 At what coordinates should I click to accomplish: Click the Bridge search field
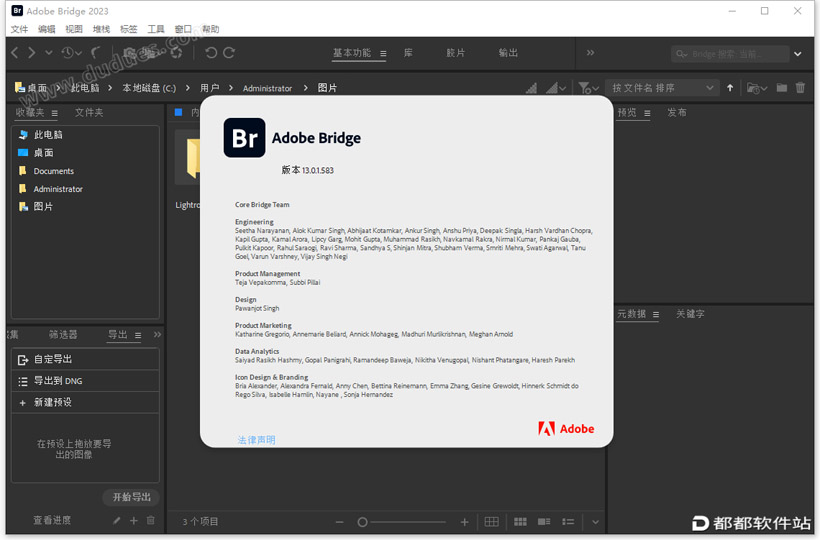point(730,54)
